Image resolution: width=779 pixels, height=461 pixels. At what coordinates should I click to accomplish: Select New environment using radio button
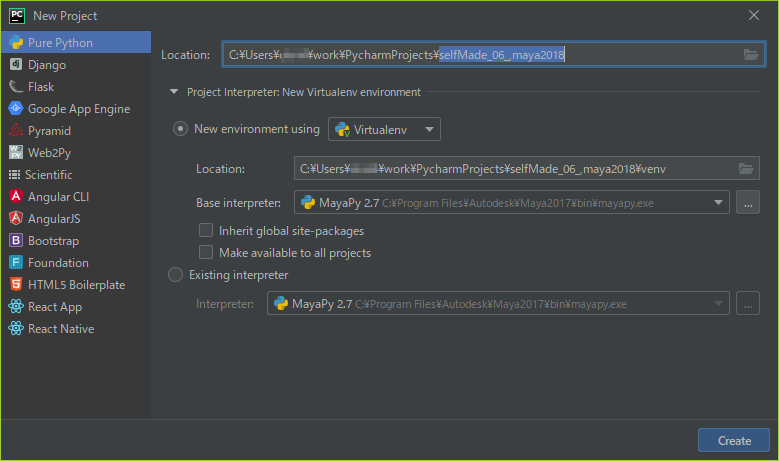[180, 129]
